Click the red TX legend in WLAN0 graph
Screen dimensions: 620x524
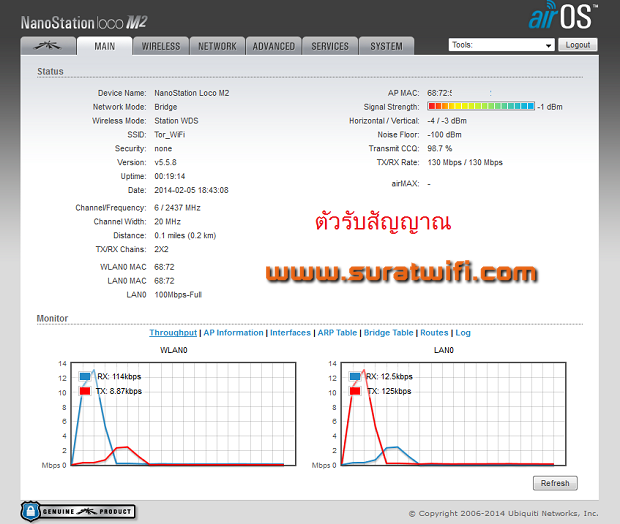(85, 391)
